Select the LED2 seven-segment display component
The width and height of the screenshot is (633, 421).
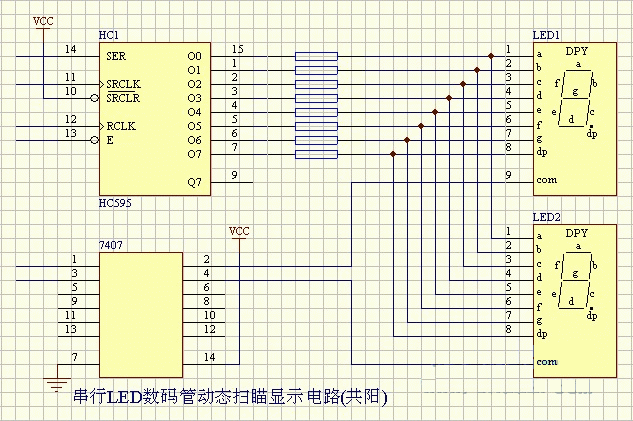click(575, 301)
